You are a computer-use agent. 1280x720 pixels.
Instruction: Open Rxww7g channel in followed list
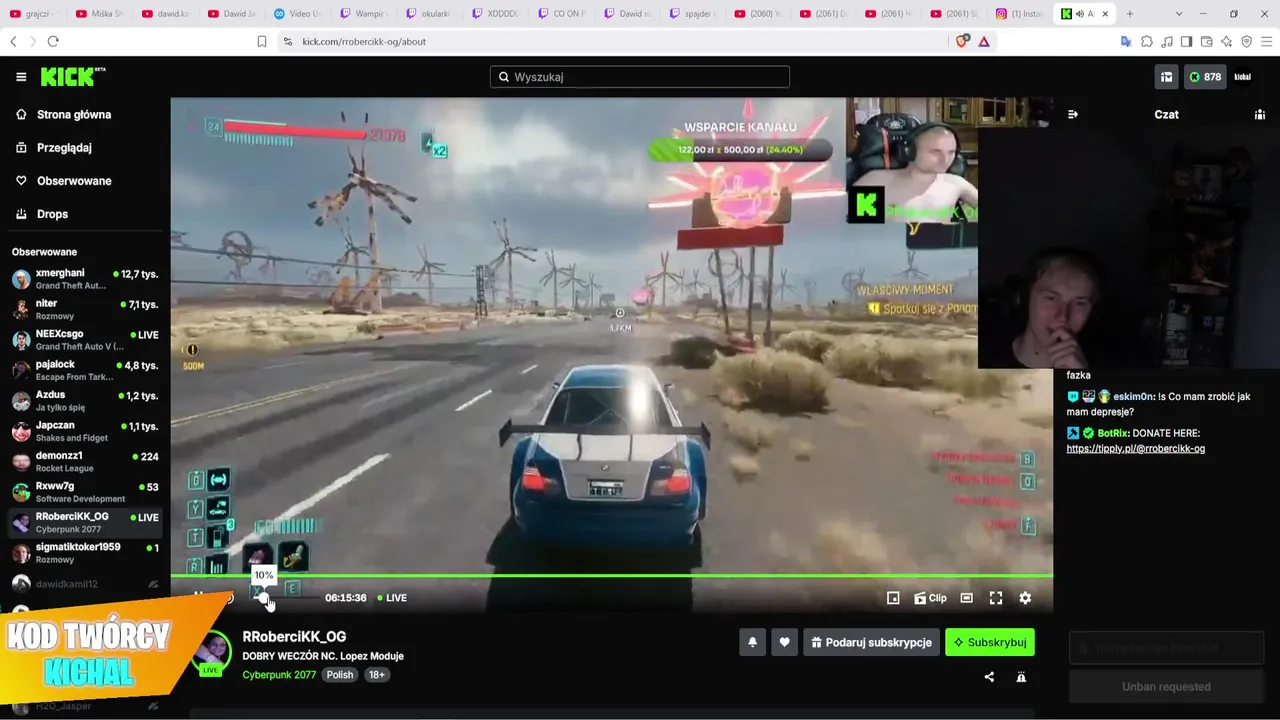click(85, 492)
